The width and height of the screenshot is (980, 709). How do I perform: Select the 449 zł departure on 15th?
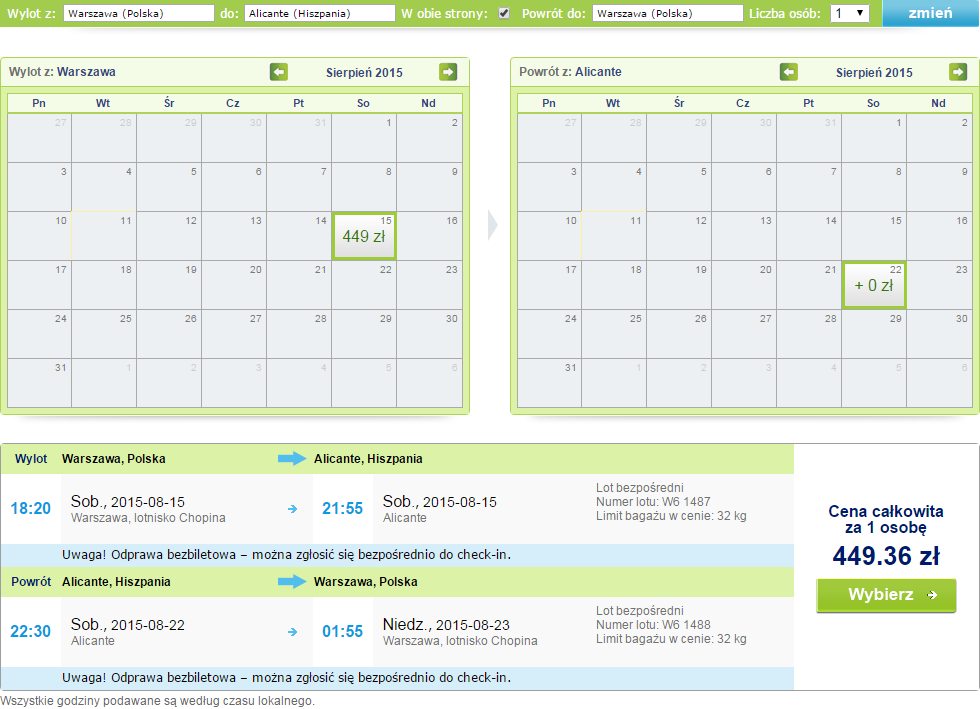pyautogui.click(x=364, y=236)
